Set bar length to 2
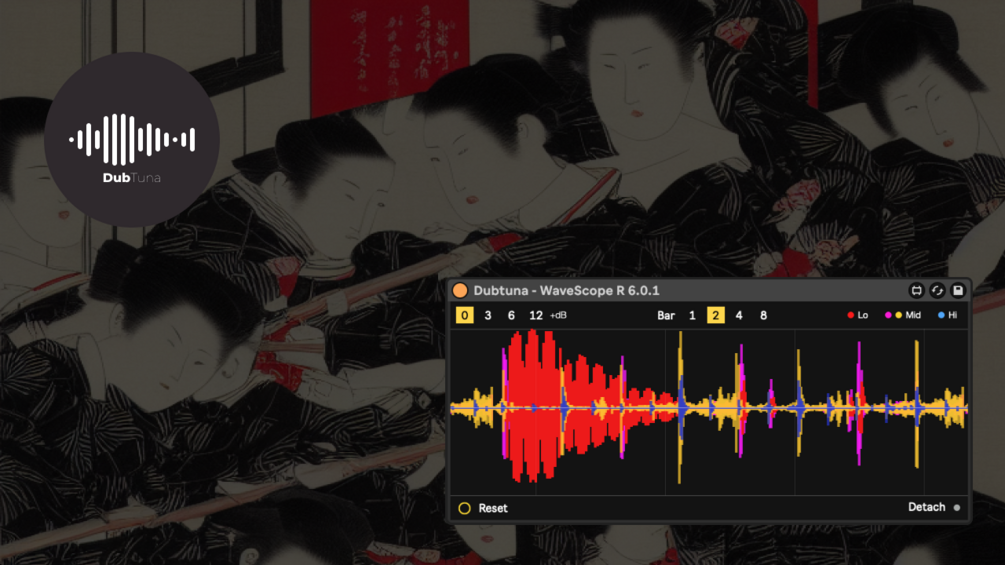This screenshot has height=565, width=1005. [x=716, y=315]
